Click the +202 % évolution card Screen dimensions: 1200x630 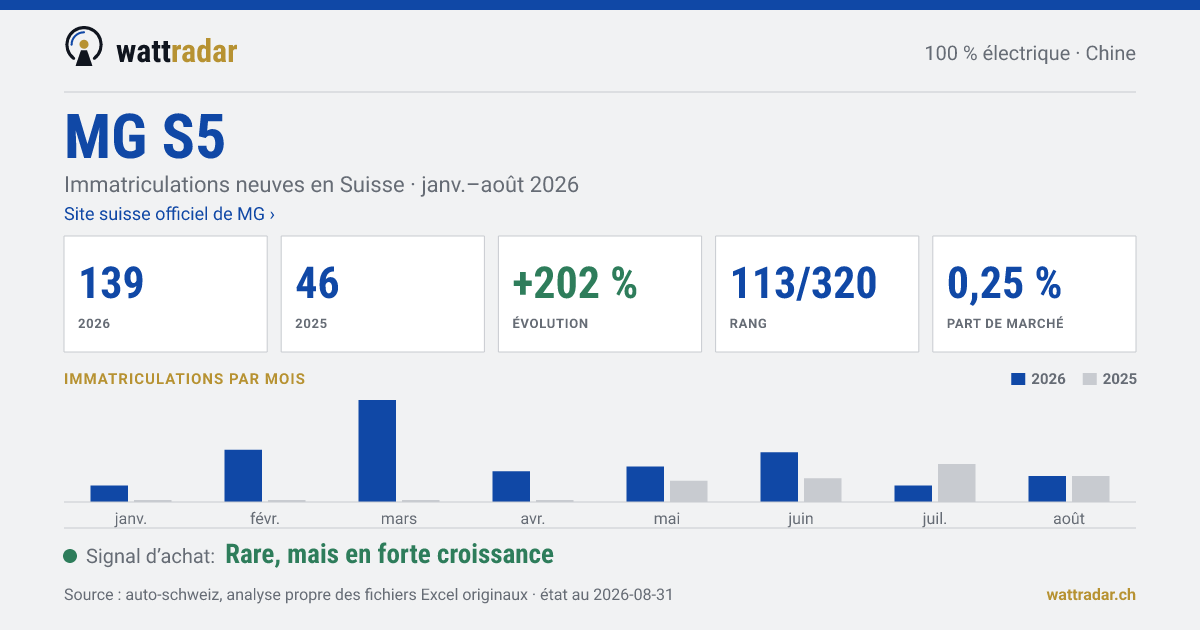pos(600,294)
